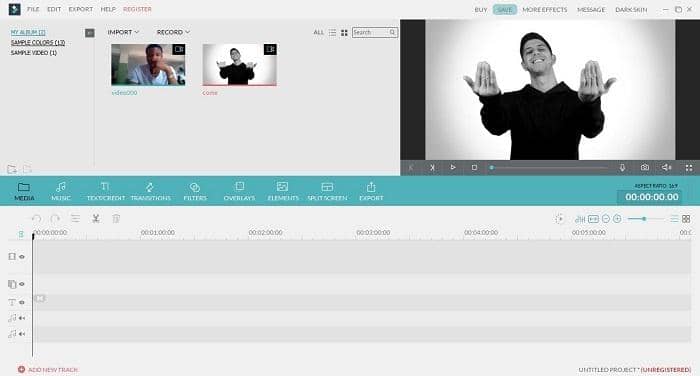The width and height of the screenshot is (700, 376).
Task: Click the timeline render preview icon
Action: pyautogui.click(x=559, y=219)
